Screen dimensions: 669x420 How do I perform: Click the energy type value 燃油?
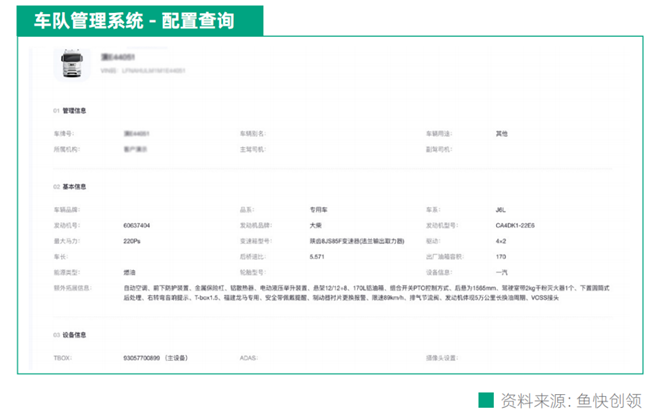click(x=129, y=272)
